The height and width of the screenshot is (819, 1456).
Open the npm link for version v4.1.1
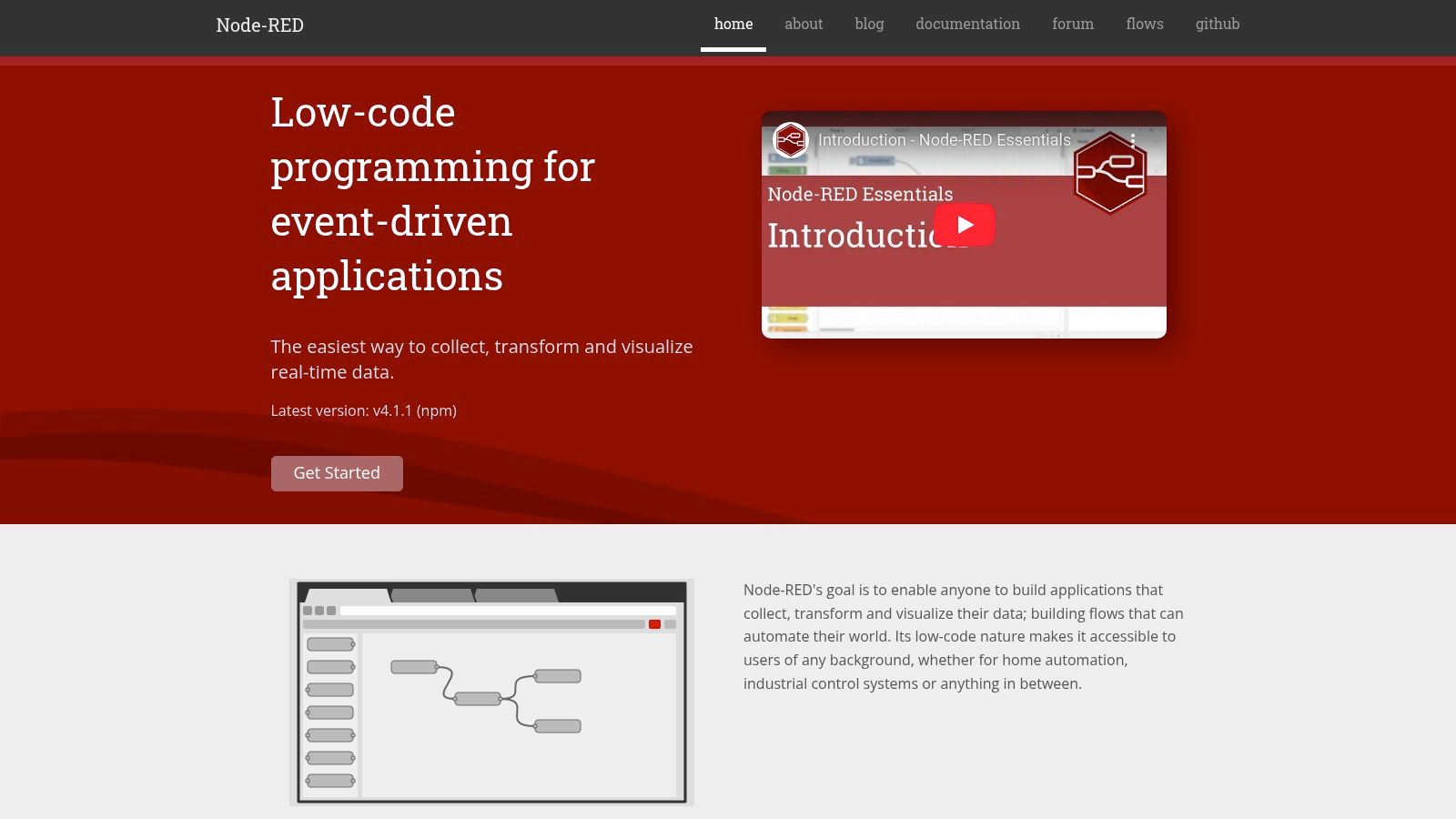pyautogui.click(x=436, y=410)
